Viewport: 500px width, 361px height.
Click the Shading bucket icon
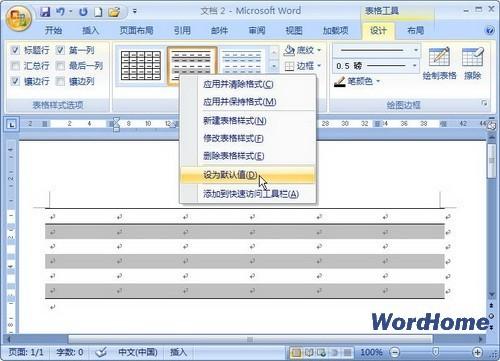pyautogui.click(x=289, y=50)
